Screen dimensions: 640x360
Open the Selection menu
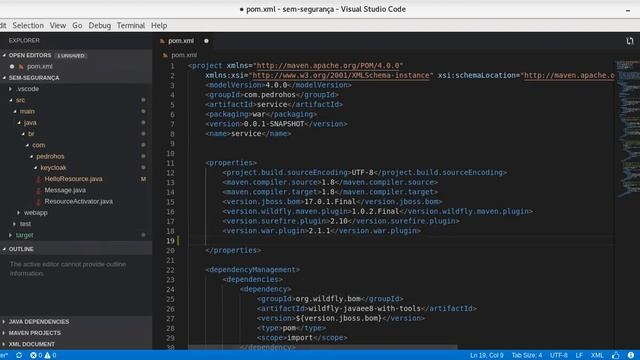[28, 25]
